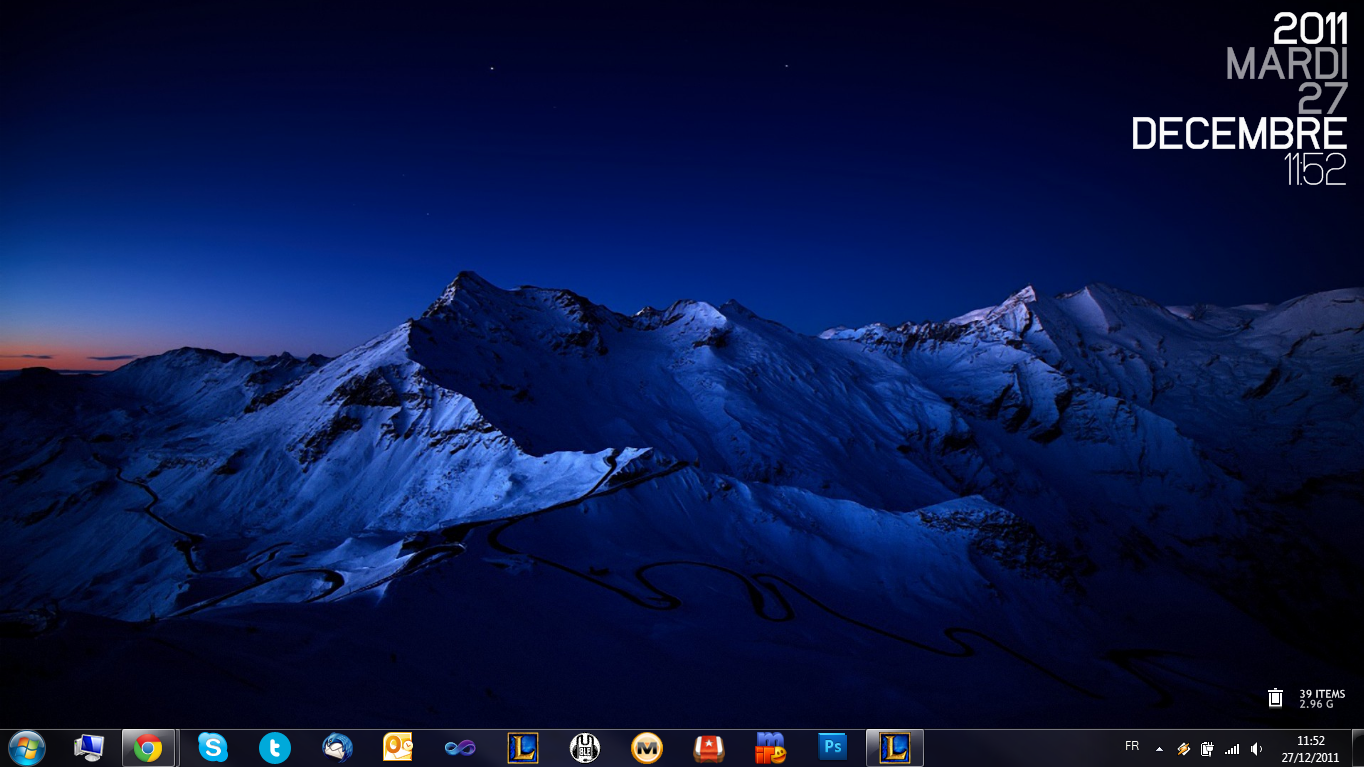Open the network signal bars icon
Screen dimensions: 1364x767
pos(1232,749)
